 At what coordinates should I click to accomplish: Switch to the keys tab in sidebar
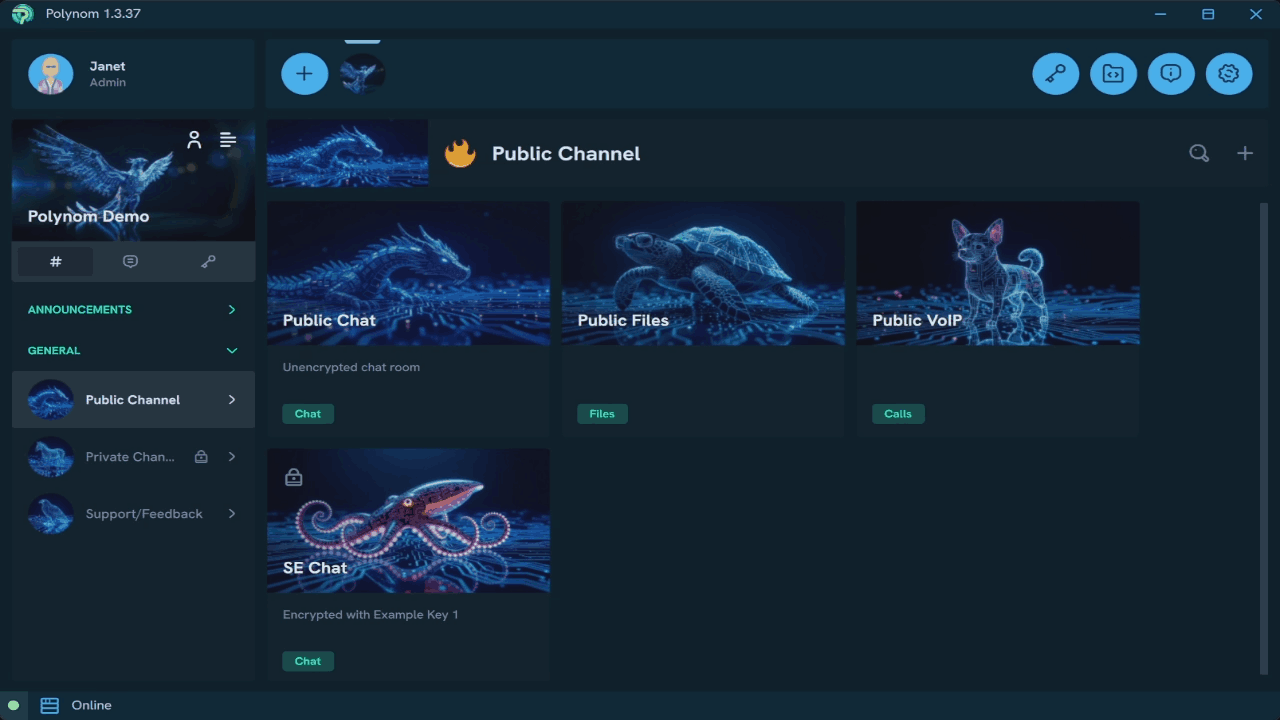(x=208, y=262)
